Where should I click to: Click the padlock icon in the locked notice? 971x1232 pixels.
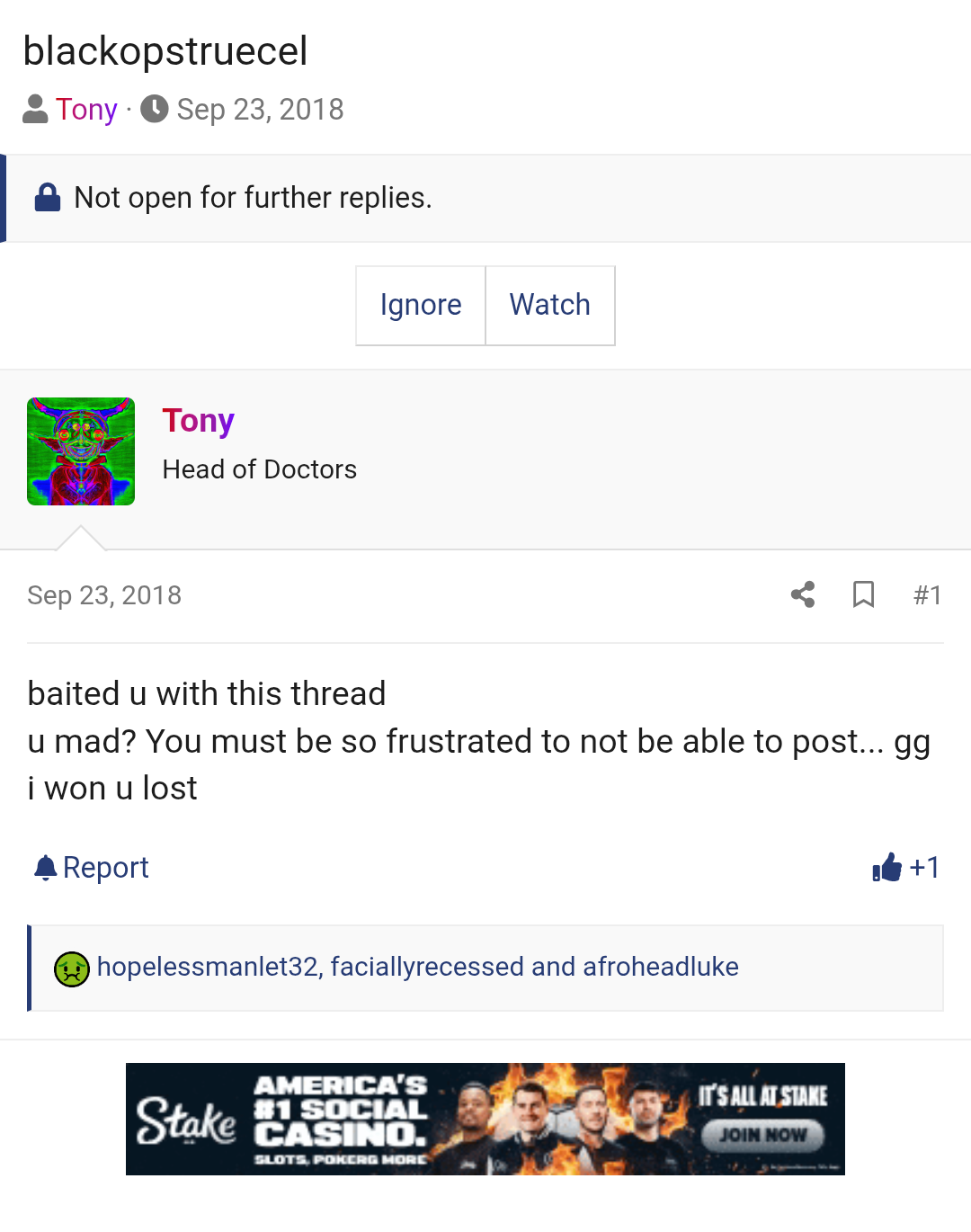pos(48,197)
